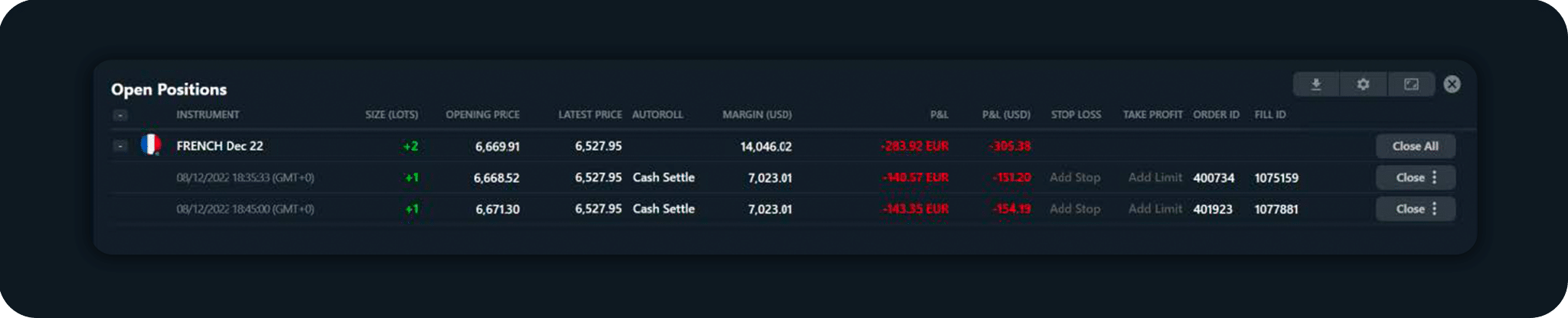This screenshot has height=318, width=1568.
Task: Close the Open Positions panel
Action: (1452, 84)
